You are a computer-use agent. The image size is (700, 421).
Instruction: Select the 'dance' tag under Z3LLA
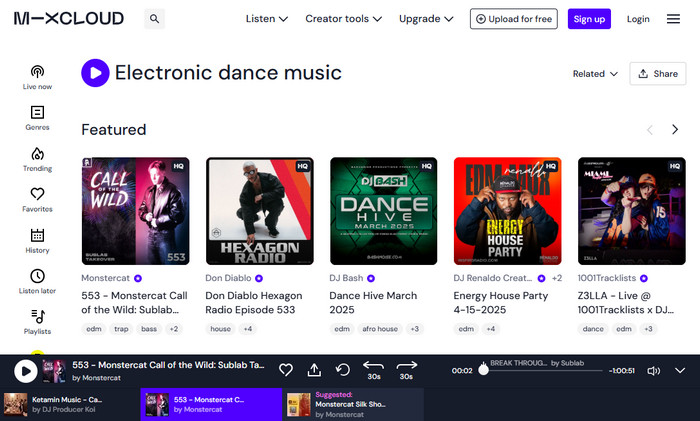593,329
